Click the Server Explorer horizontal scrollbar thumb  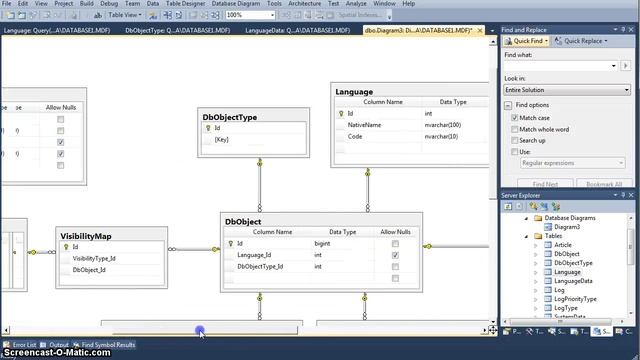(x=560, y=322)
